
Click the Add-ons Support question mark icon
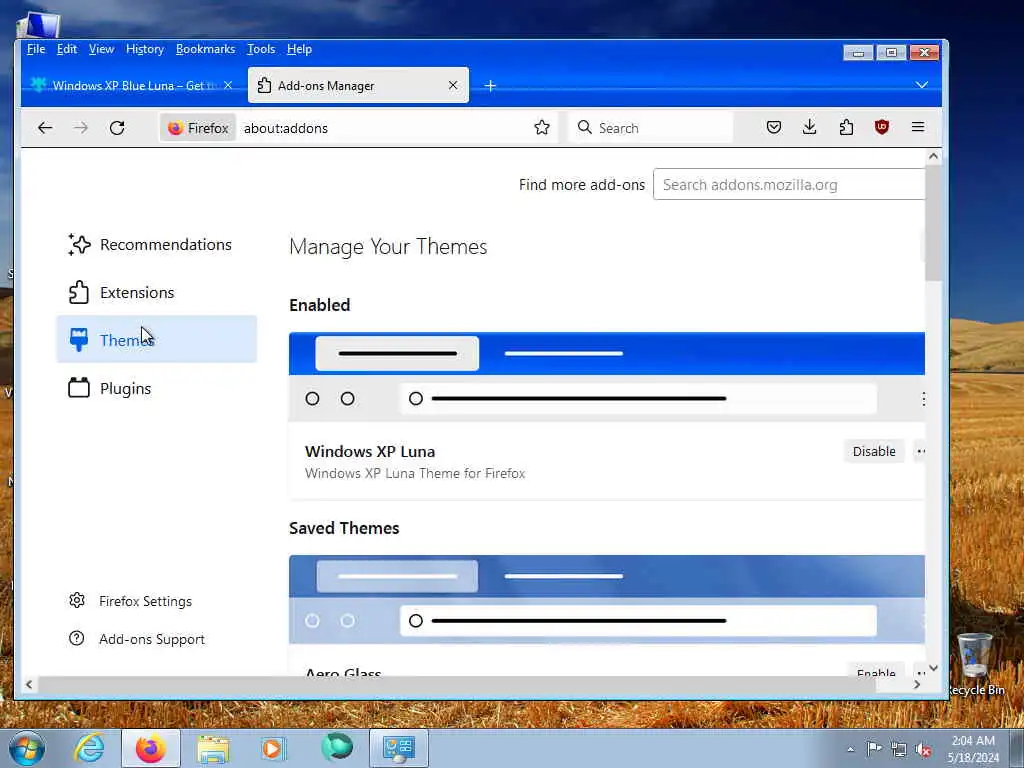(77, 639)
